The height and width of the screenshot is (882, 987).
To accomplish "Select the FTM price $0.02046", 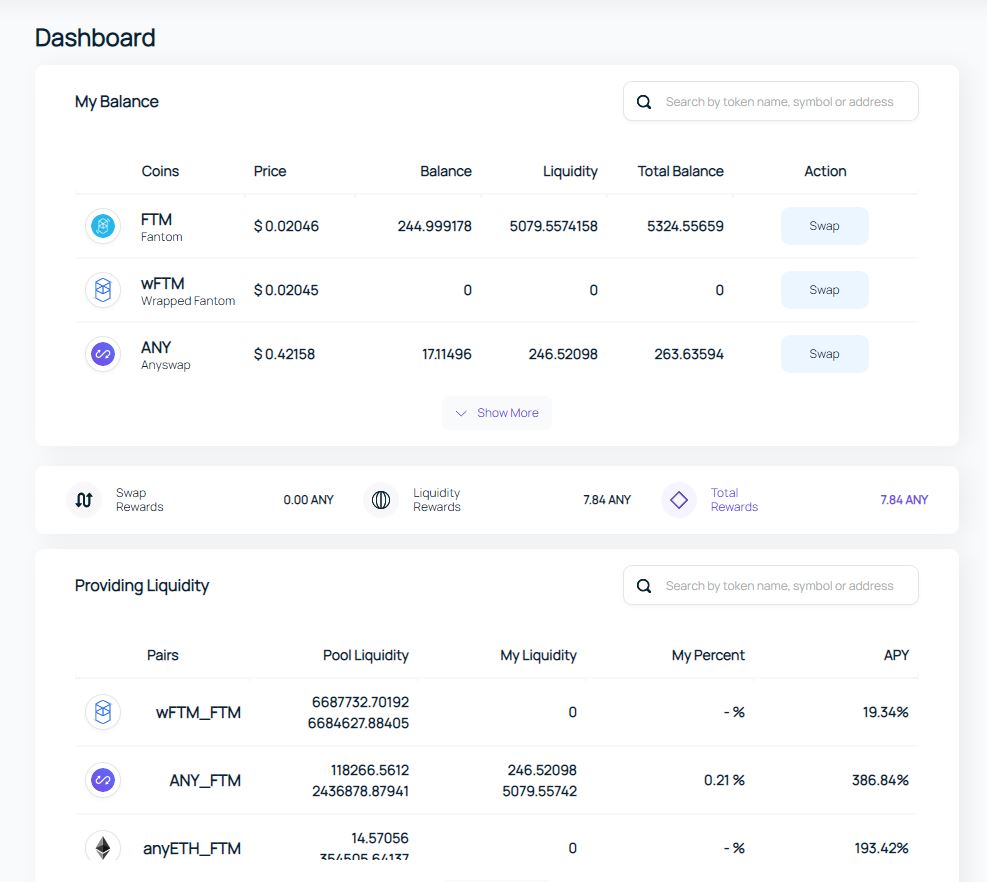I will 286,226.
